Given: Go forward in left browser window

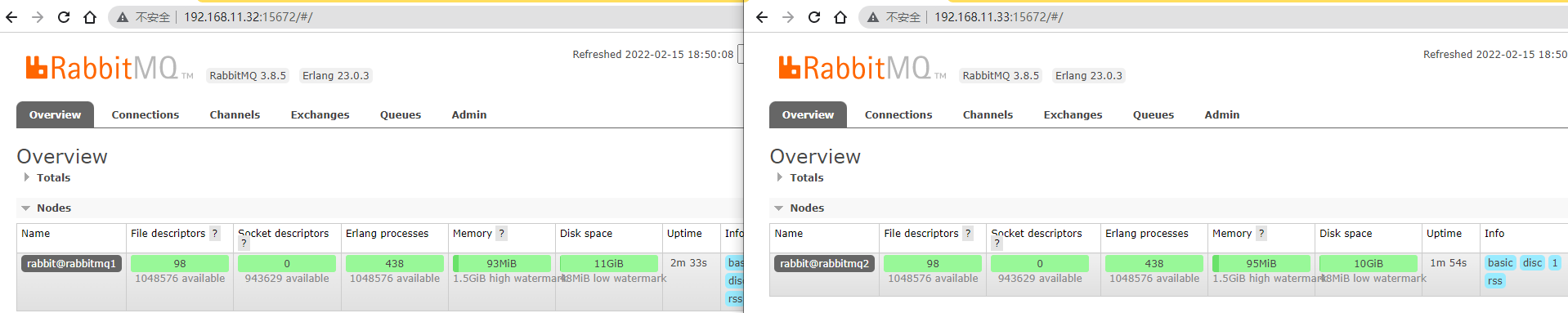Looking at the screenshot, I should click(x=38, y=17).
